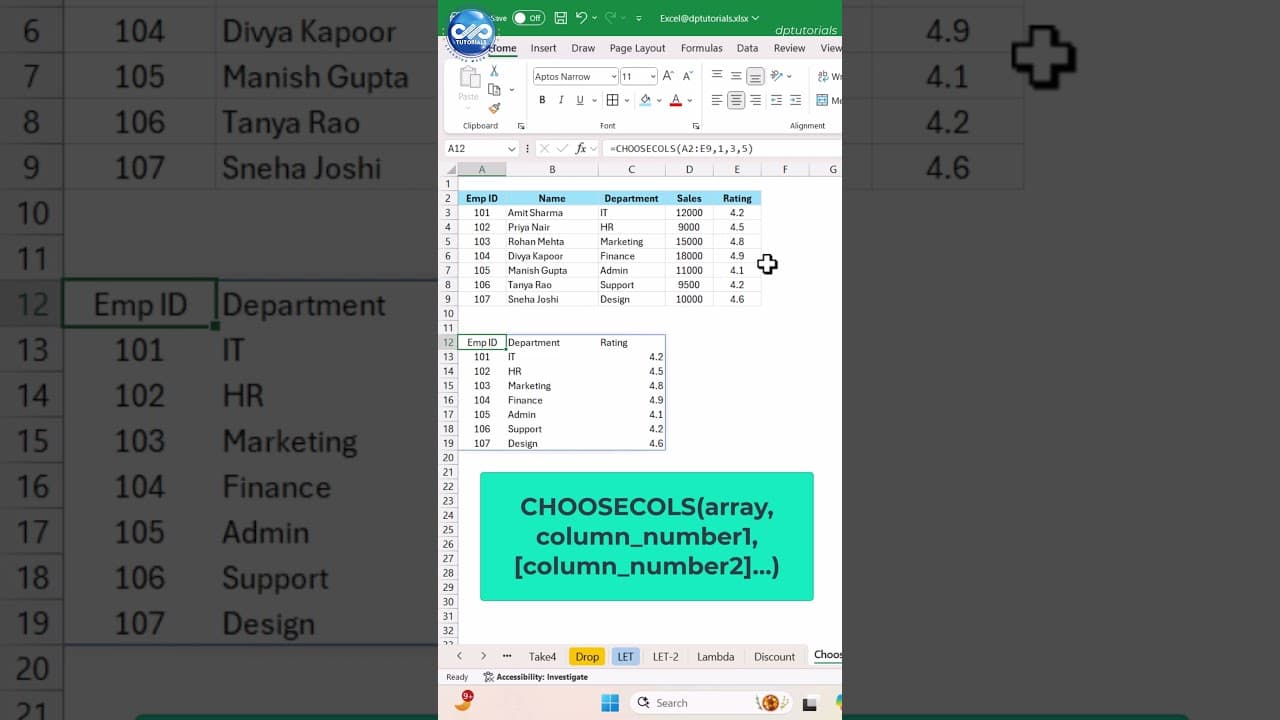Select the Fill Color bucket icon

[x=646, y=100]
